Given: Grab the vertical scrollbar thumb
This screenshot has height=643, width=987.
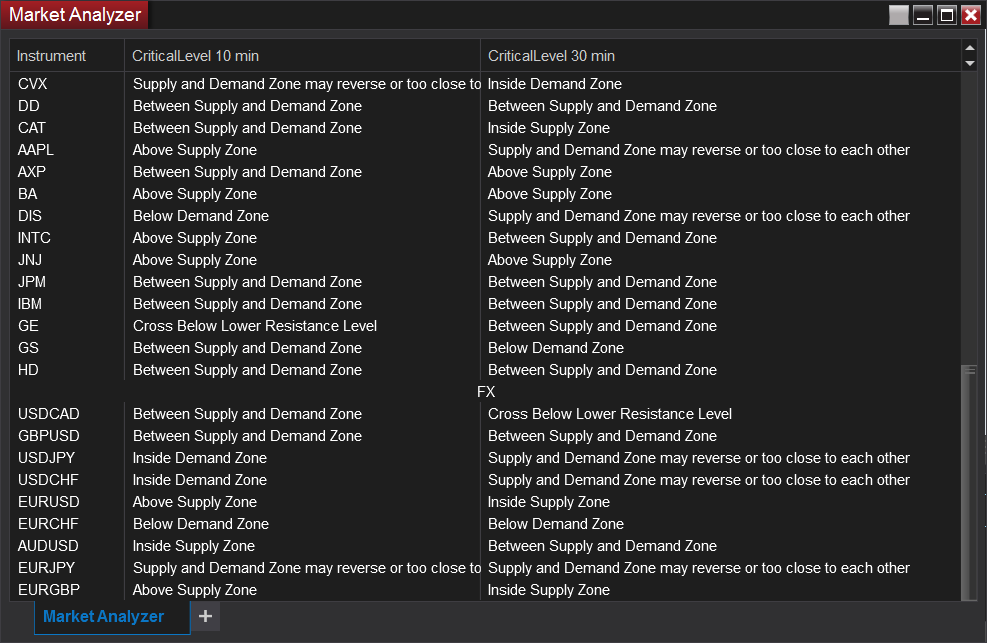Looking at the screenshot, I should [x=969, y=482].
